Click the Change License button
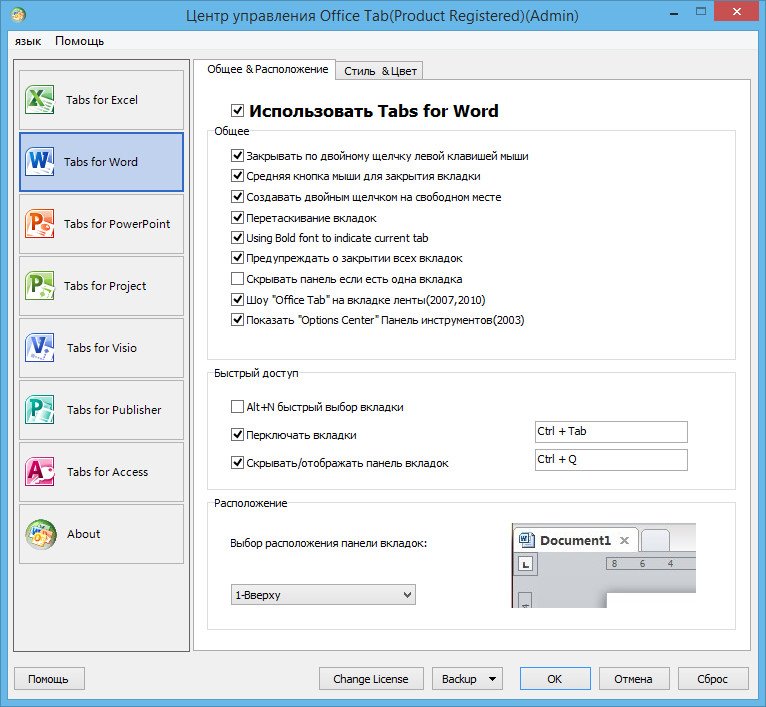 point(371,679)
